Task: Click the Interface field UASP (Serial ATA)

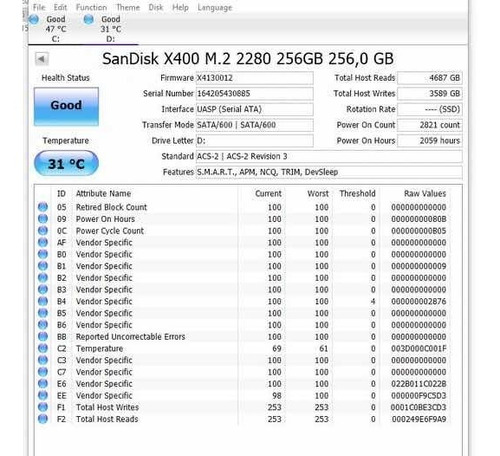Action: (x=254, y=109)
